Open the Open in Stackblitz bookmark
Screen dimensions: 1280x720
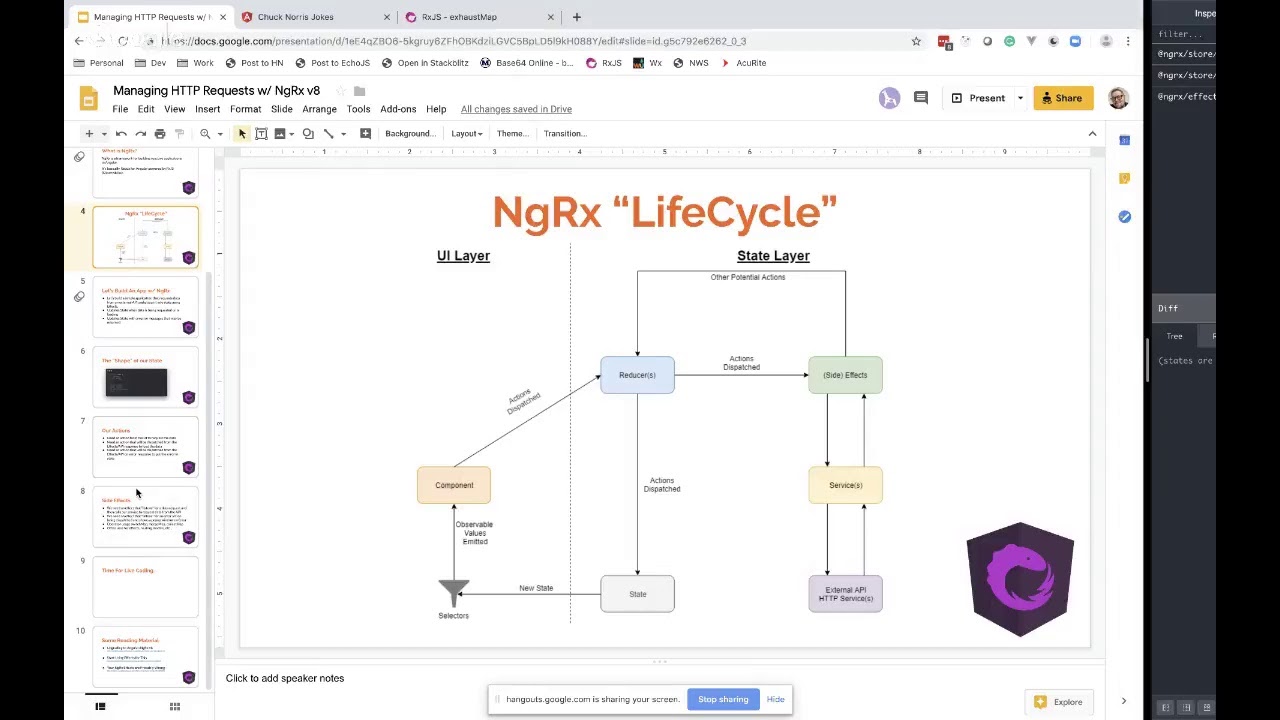pos(426,63)
